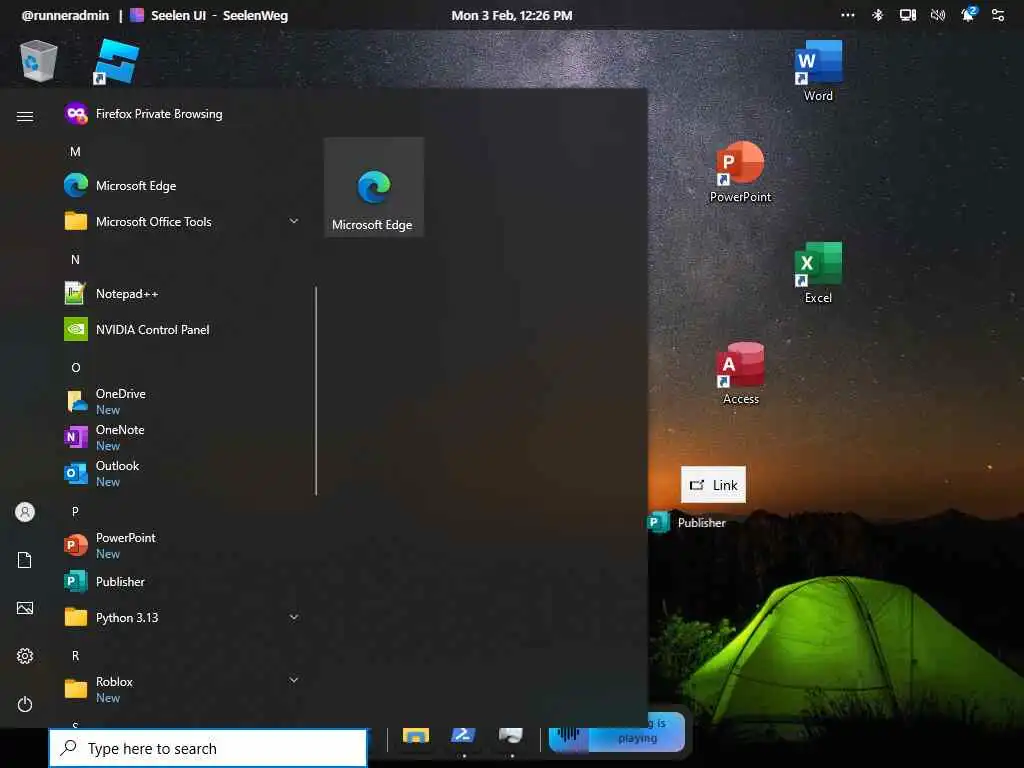Open the network devices icon in top bar
1024x768 pixels.
tap(908, 15)
